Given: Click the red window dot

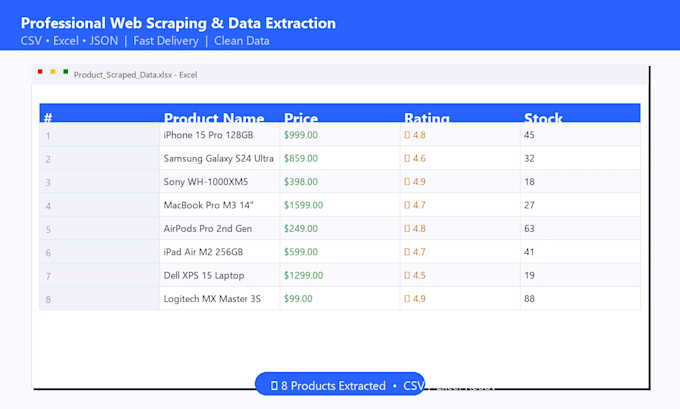Looking at the screenshot, I should pos(40,72).
